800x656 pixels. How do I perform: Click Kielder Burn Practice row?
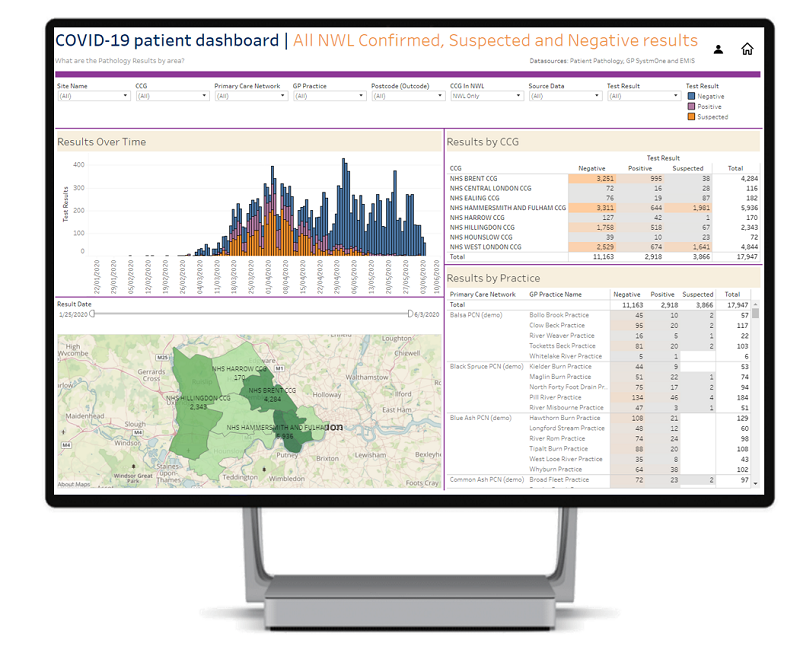point(639,366)
